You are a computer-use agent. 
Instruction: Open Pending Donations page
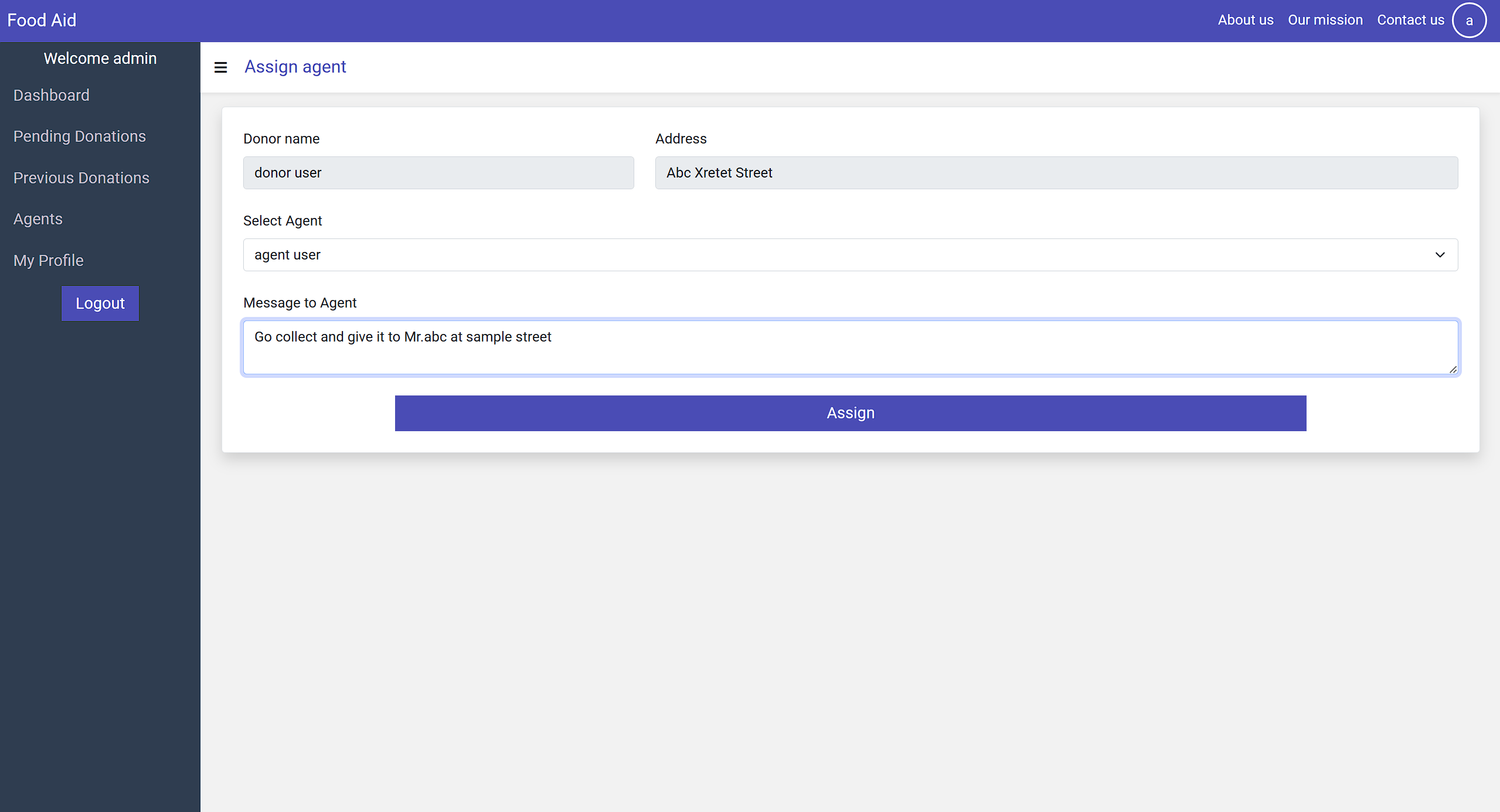tap(80, 137)
